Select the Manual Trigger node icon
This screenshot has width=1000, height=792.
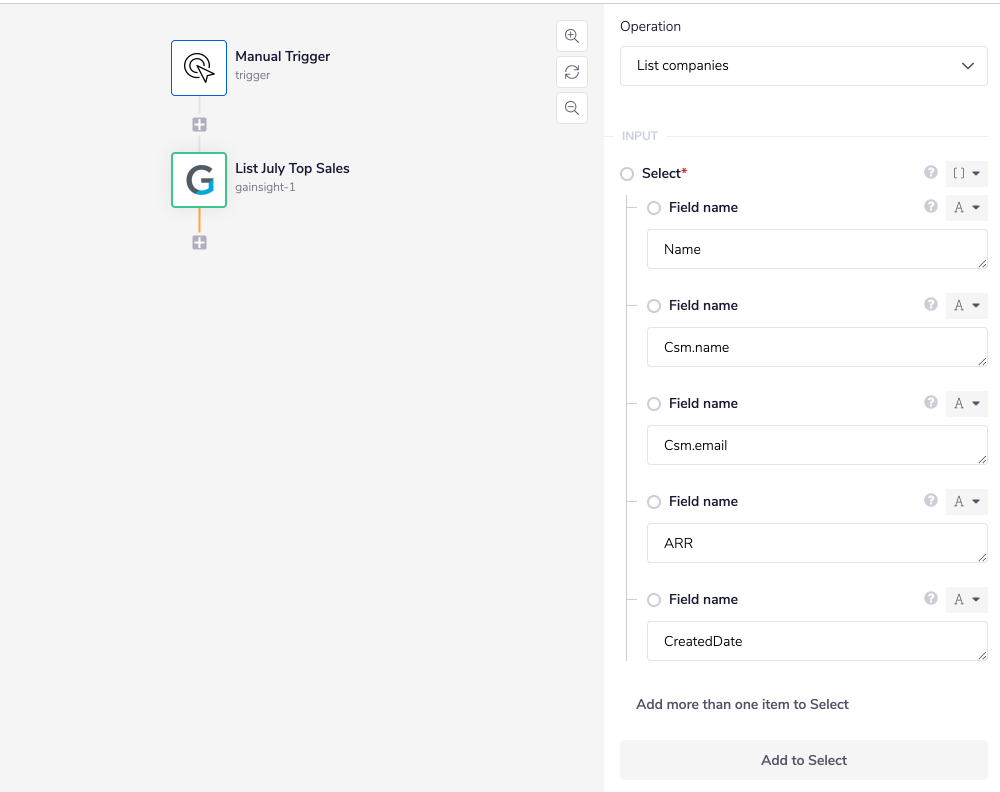coord(198,67)
